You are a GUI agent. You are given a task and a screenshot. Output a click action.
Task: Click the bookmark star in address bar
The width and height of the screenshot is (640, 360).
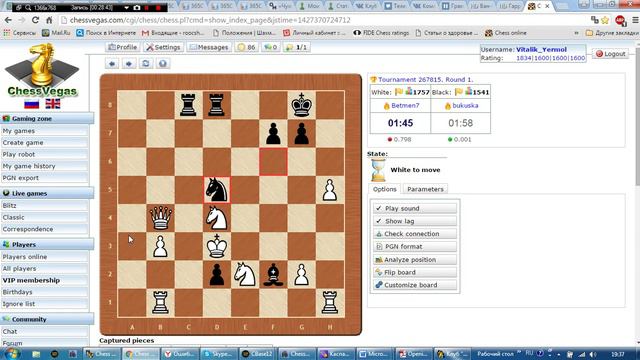605,20
